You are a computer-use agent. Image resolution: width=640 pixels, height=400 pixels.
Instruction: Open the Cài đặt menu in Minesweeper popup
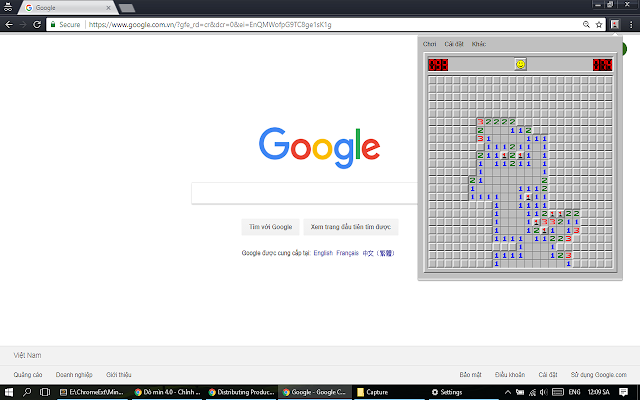[454, 44]
